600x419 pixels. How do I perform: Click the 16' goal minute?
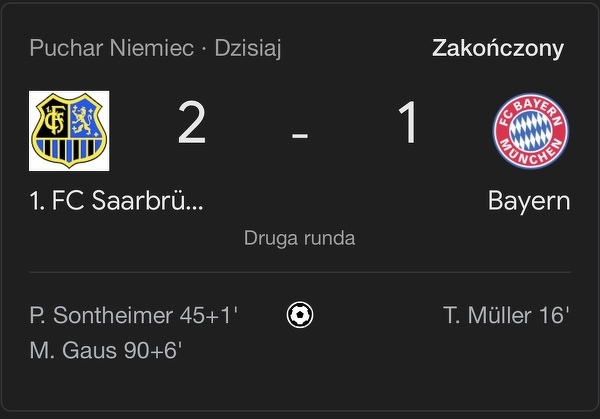pos(553,316)
